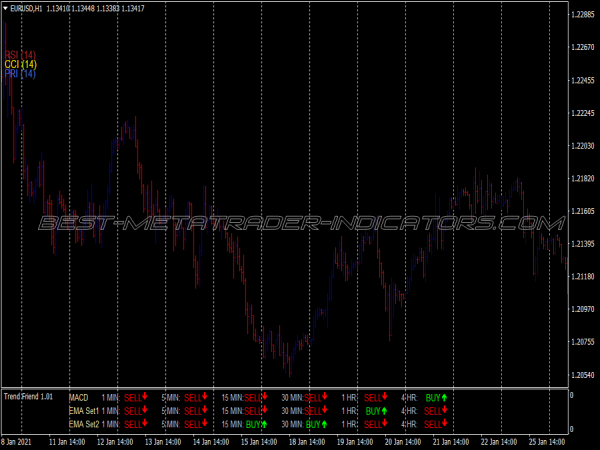Click the red arrow for MACD 30 MIN
The height and width of the screenshot is (450, 600).
[325, 396]
